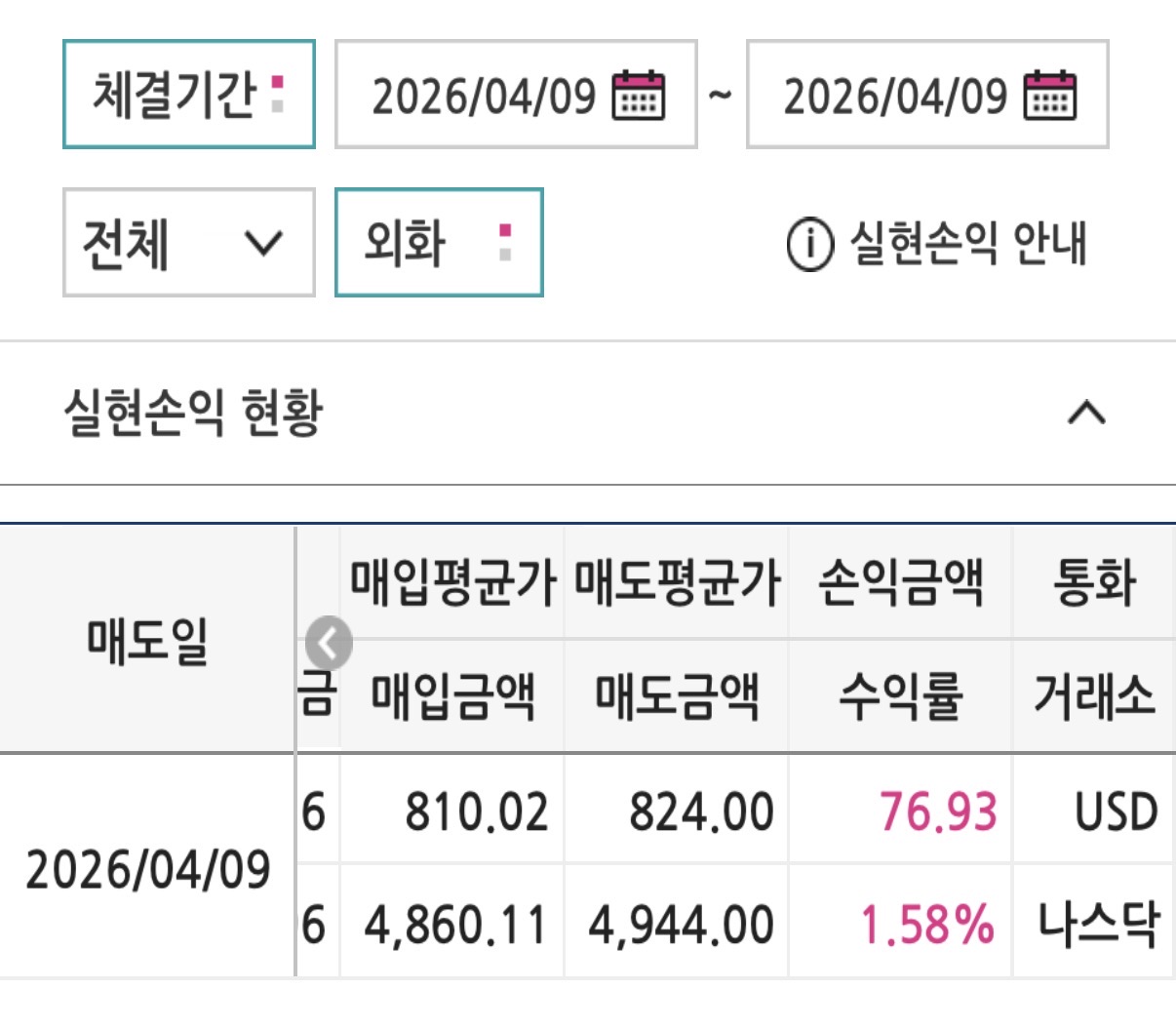Select the 매도일 column header

coord(147,640)
